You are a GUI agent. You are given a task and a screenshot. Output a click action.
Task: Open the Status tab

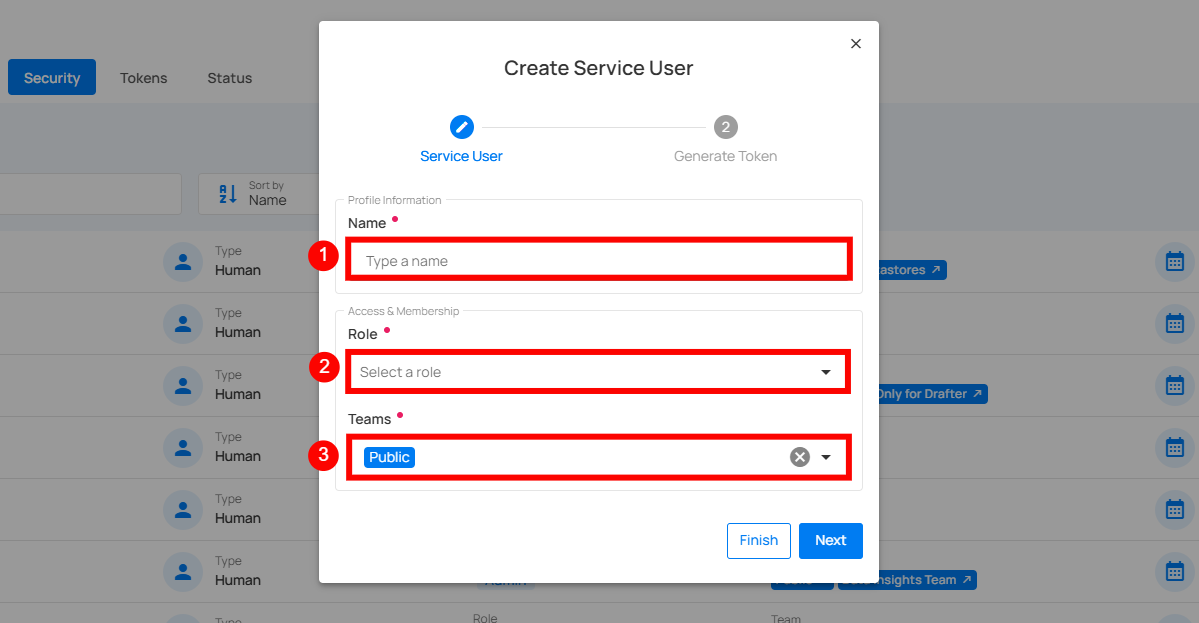[x=230, y=78]
